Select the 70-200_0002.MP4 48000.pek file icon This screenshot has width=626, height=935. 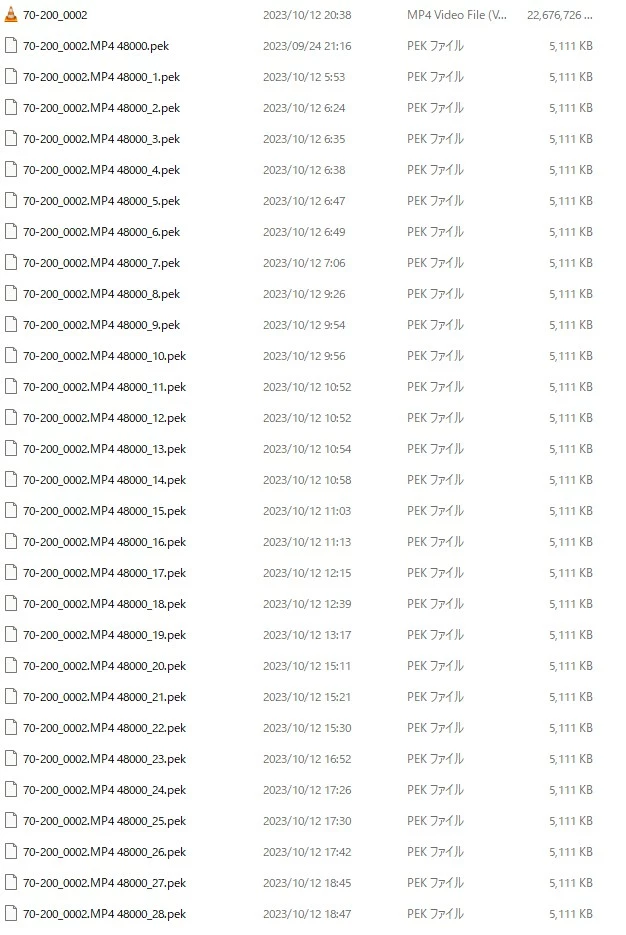(11, 46)
